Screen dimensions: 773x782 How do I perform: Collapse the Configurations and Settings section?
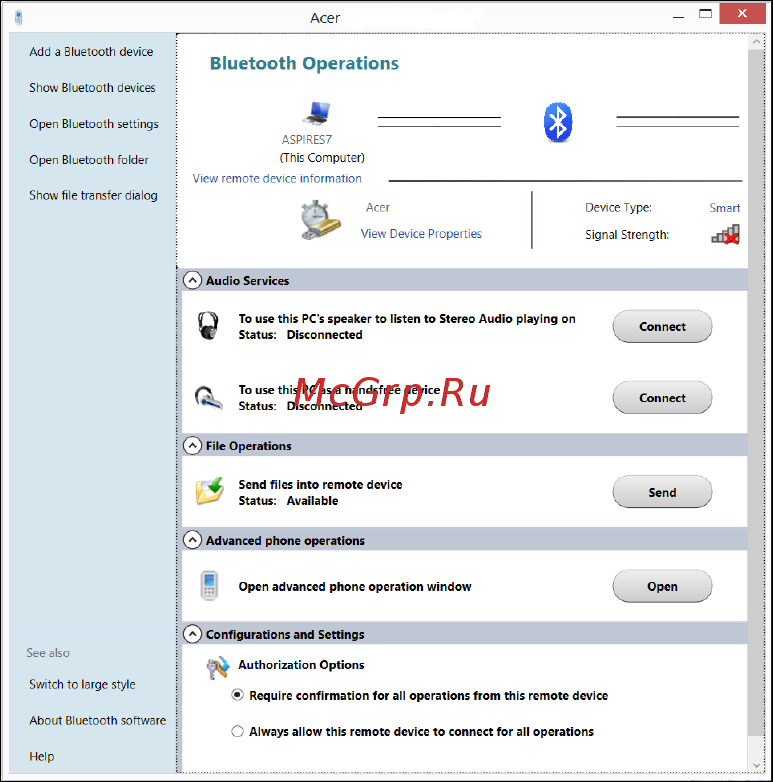click(x=193, y=634)
